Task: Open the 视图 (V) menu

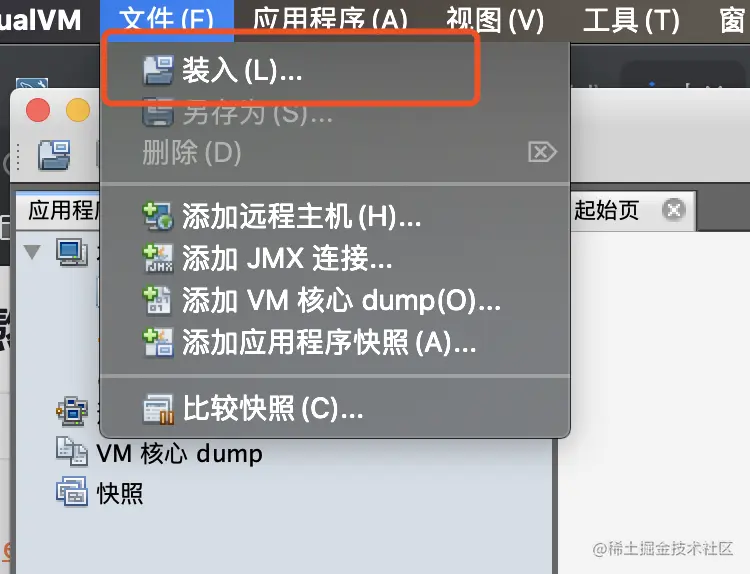Action: (x=495, y=20)
